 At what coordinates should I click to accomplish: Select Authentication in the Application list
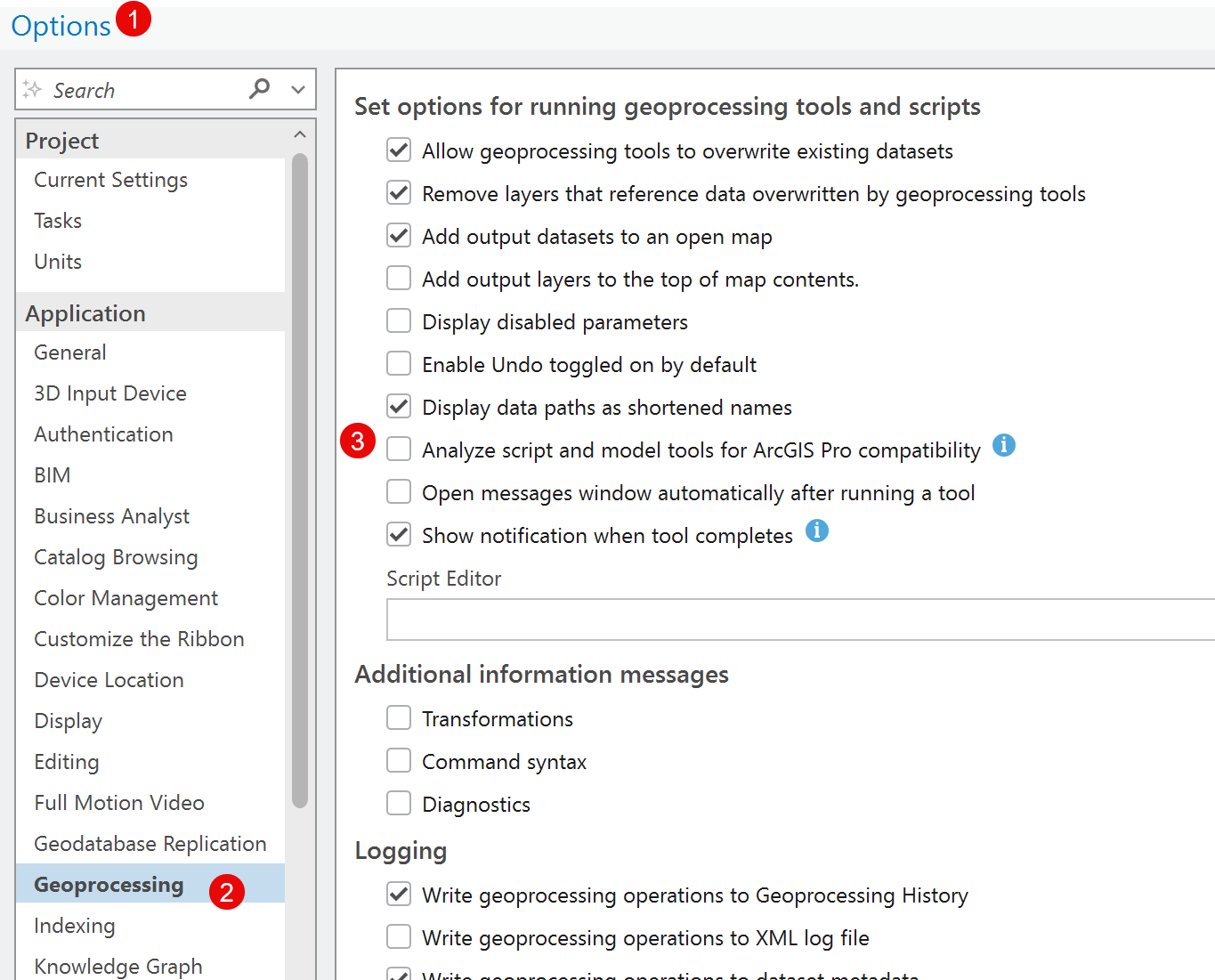103,434
